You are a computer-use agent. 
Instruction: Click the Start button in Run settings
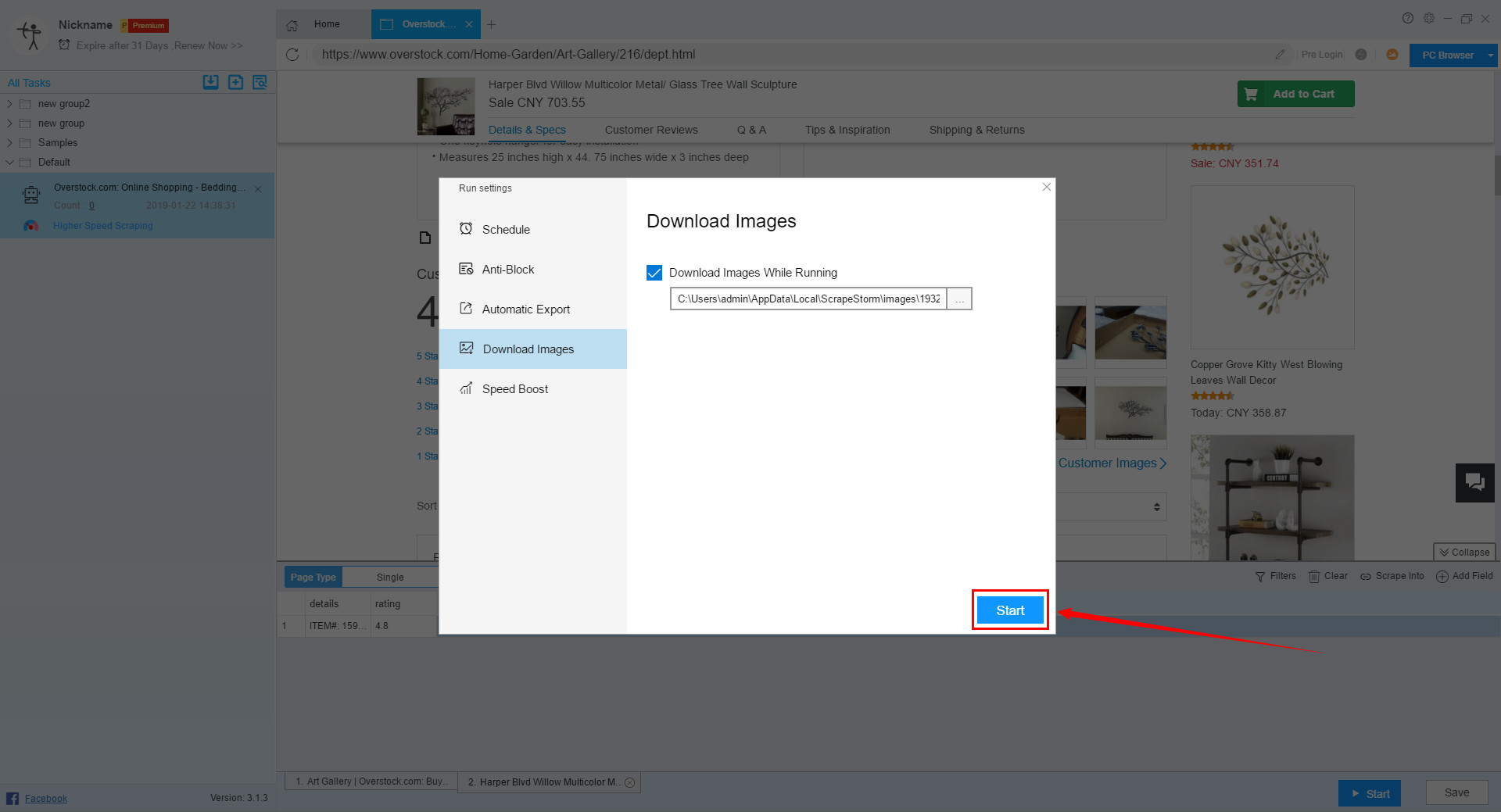(x=1010, y=610)
